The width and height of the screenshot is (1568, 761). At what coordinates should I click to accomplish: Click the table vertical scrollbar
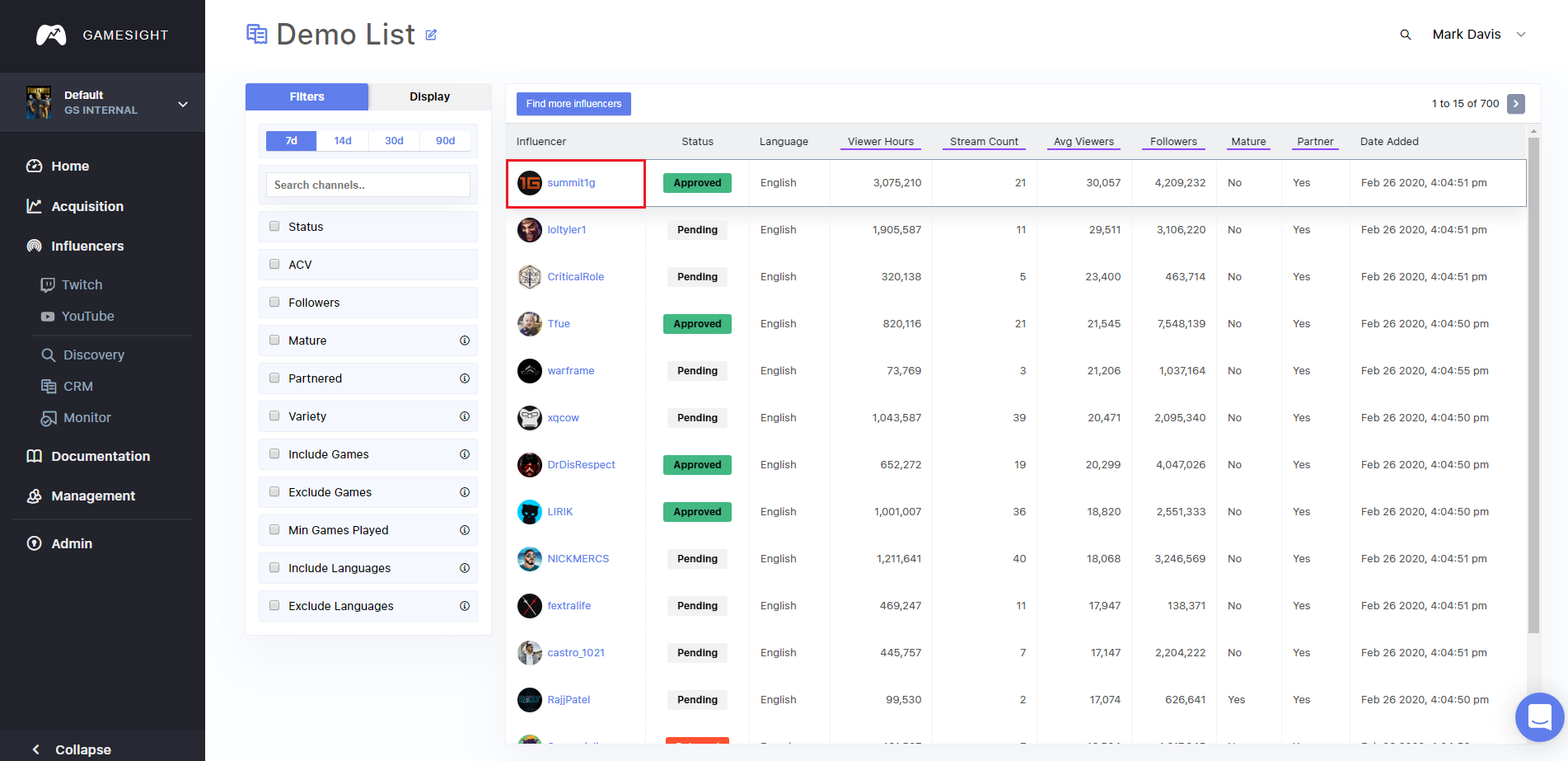pyautogui.click(x=1533, y=385)
